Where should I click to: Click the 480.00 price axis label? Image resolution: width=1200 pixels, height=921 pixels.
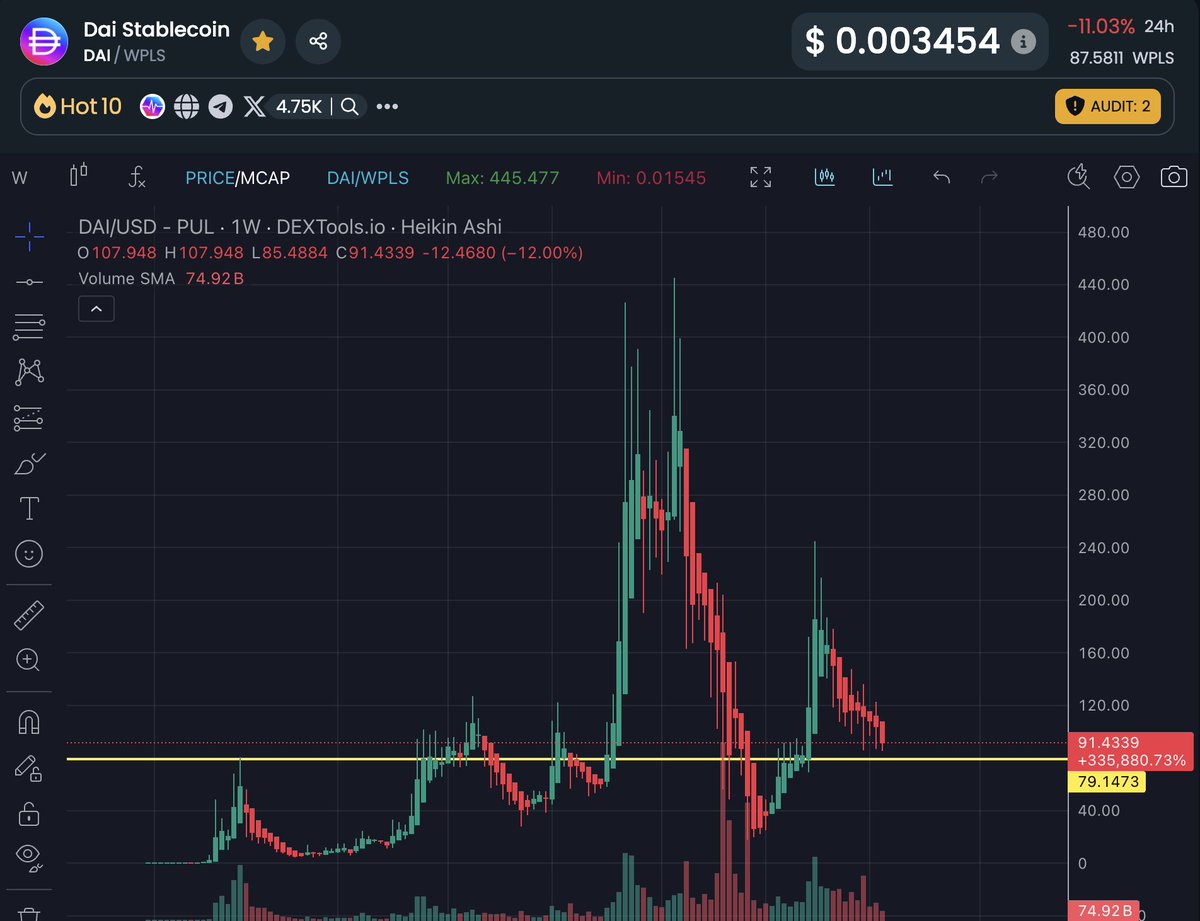tap(1105, 232)
